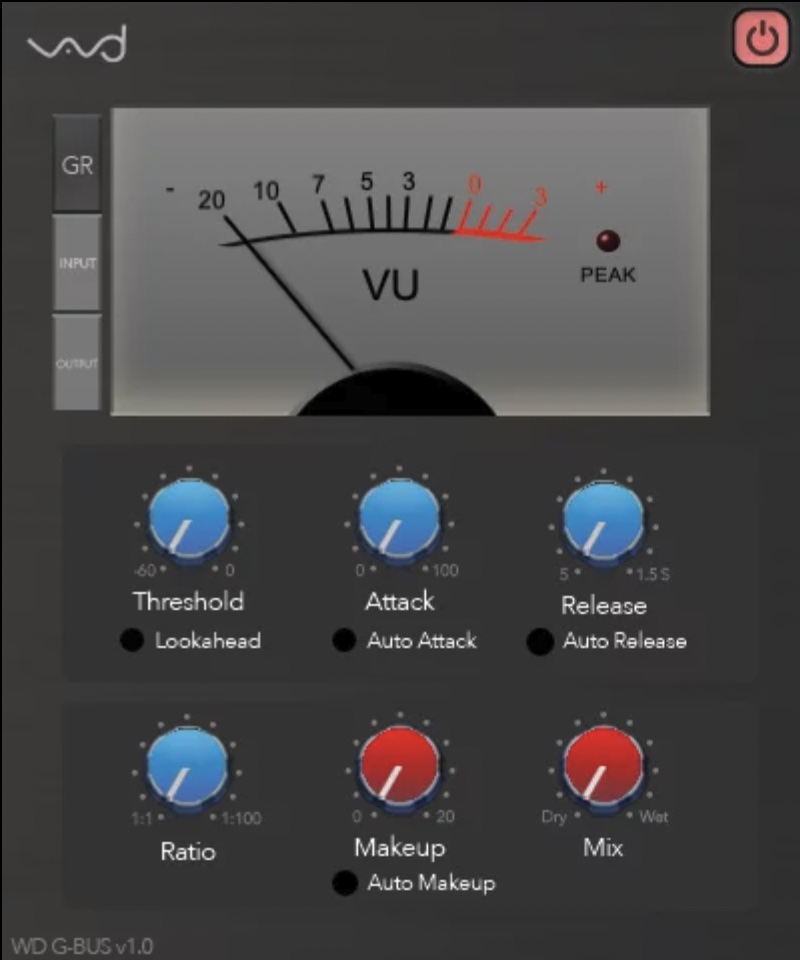Turn on Auto Release
This screenshot has height=960, width=800.
(540, 642)
